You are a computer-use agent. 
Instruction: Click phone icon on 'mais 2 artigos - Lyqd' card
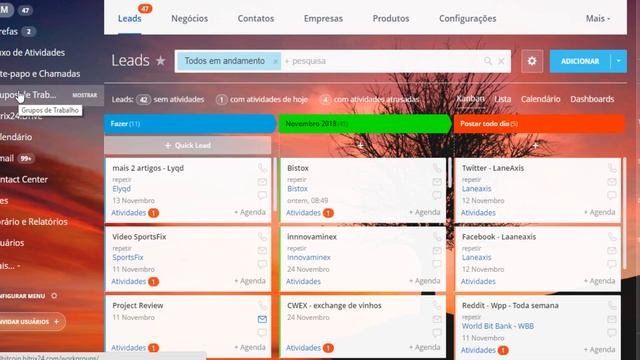(x=262, y=168)
